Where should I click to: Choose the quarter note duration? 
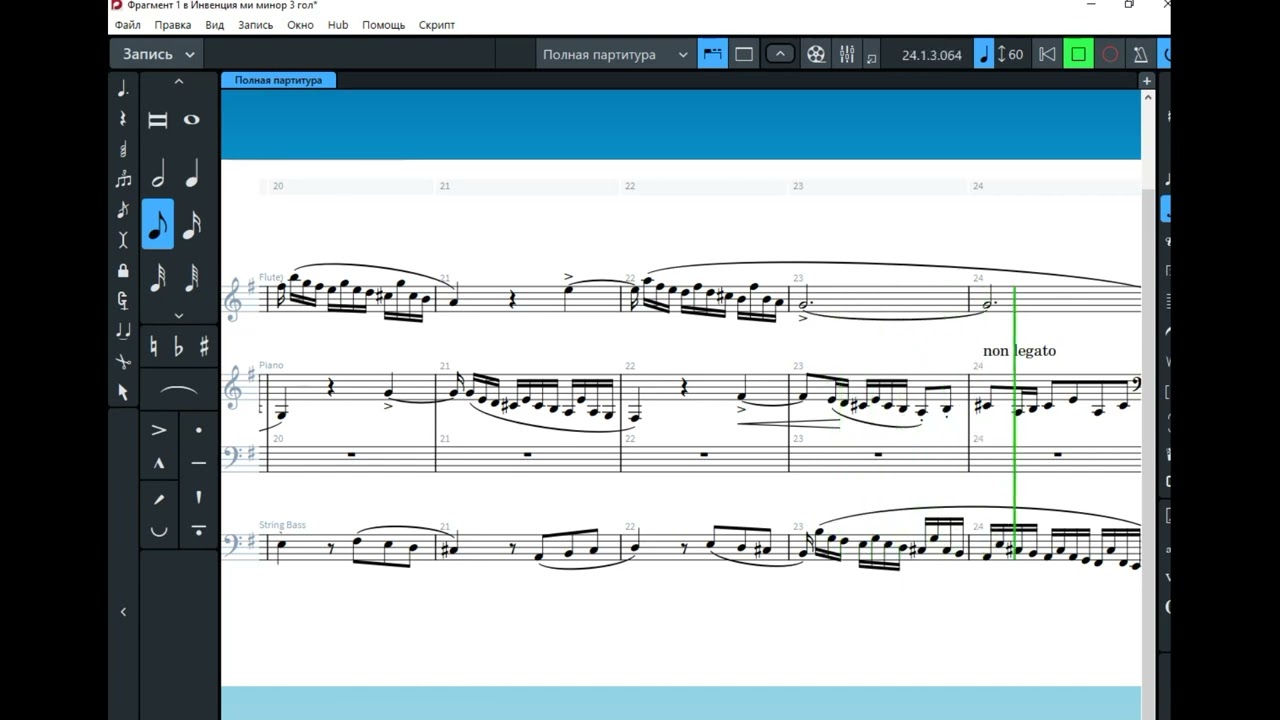click(x=192, y=174)
